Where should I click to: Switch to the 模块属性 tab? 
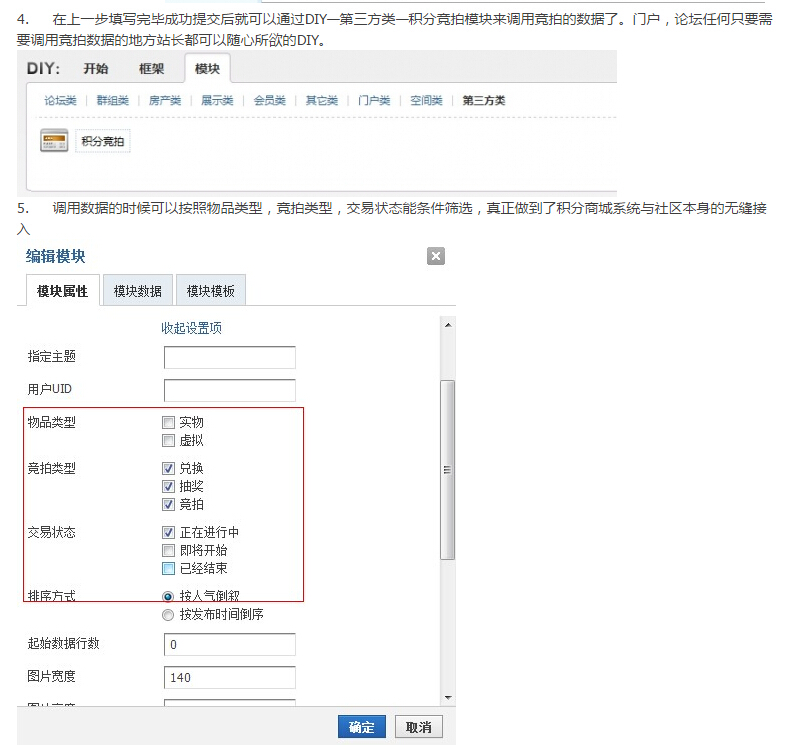pyautogui.click(x=62, y=291)
